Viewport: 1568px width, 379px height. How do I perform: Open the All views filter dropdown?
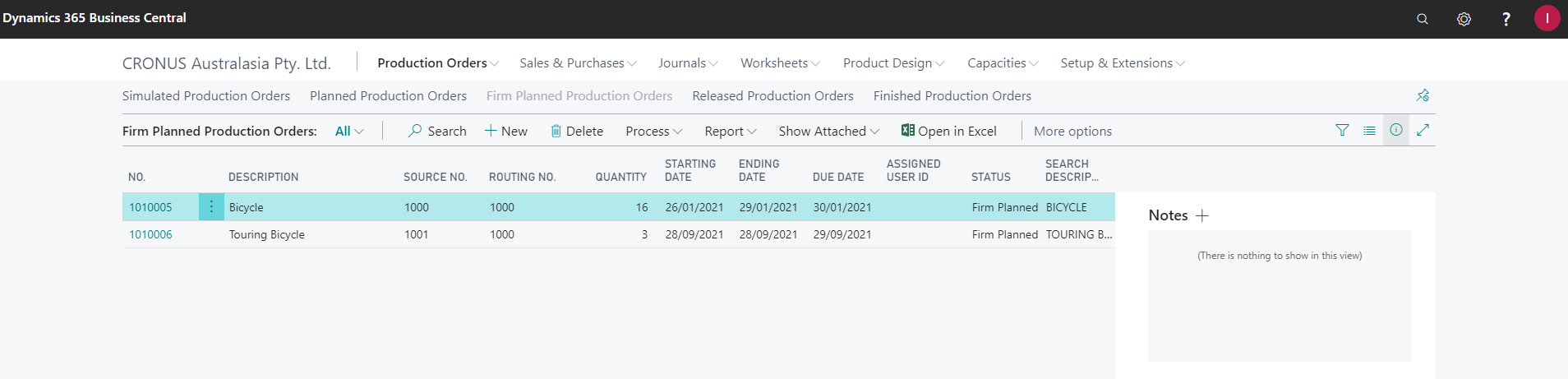pos(349,132)
